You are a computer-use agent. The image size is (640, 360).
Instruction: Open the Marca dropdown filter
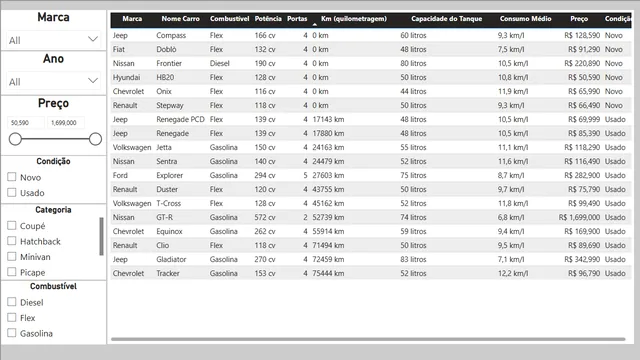(x=53, y=40)
